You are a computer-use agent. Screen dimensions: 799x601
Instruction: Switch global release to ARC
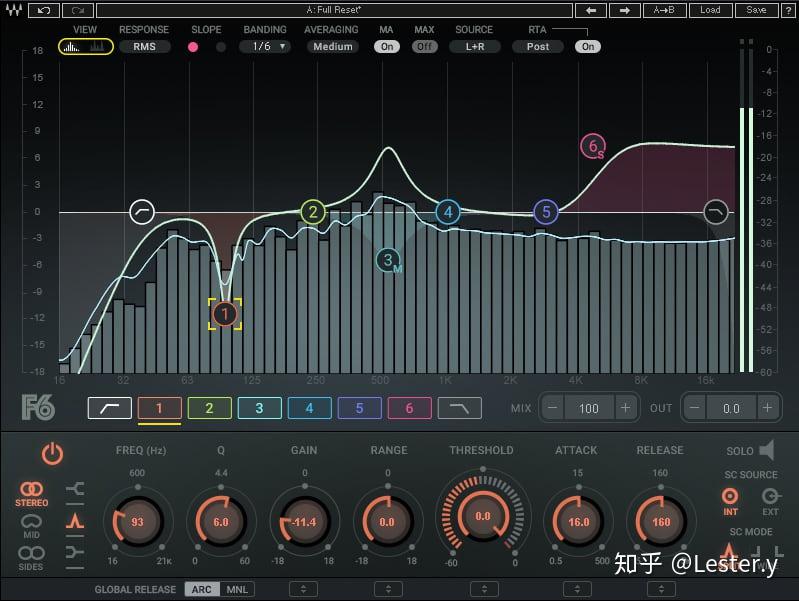tap(202, 589)
